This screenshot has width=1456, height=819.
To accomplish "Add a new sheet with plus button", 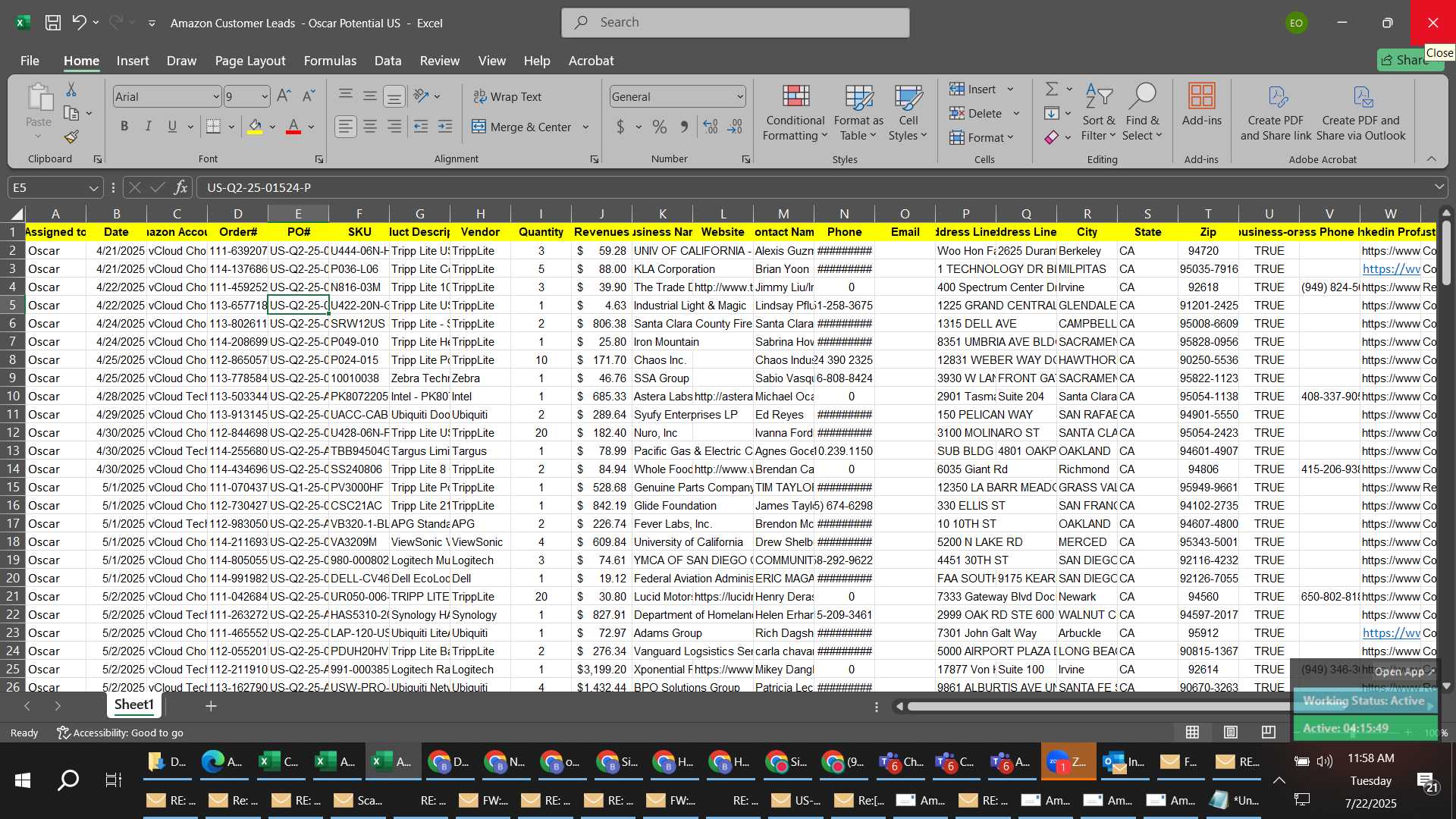I will click(x=211, y=706).
